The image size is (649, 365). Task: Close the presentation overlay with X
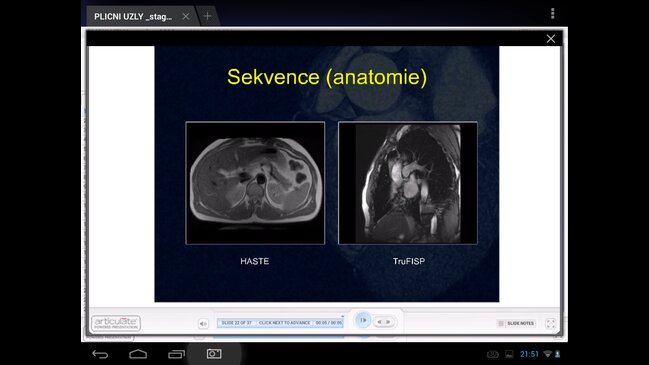[550, 39]
